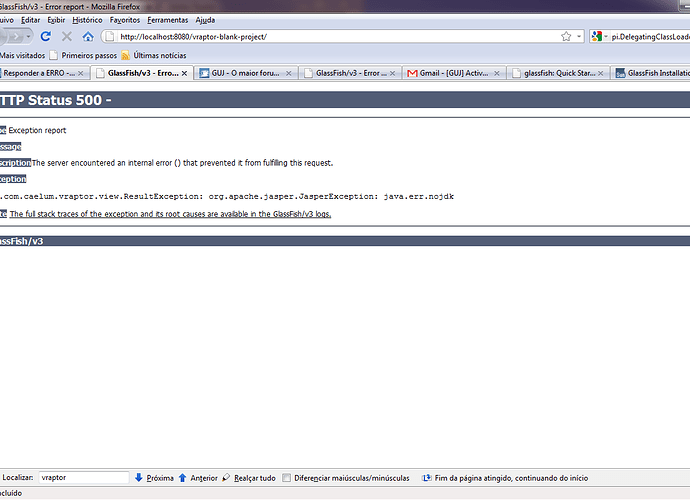Close the glassfish: Quick Star tab
Image resolution: width=690 pixels, height=500 pixels.
click(x=601, y=74)
